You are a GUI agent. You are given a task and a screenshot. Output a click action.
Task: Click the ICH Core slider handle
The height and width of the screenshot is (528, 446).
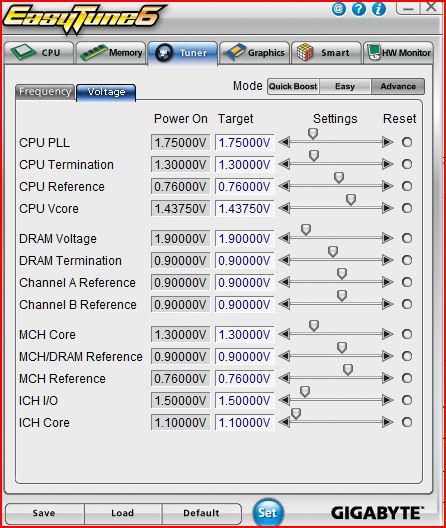pos(296,414)
